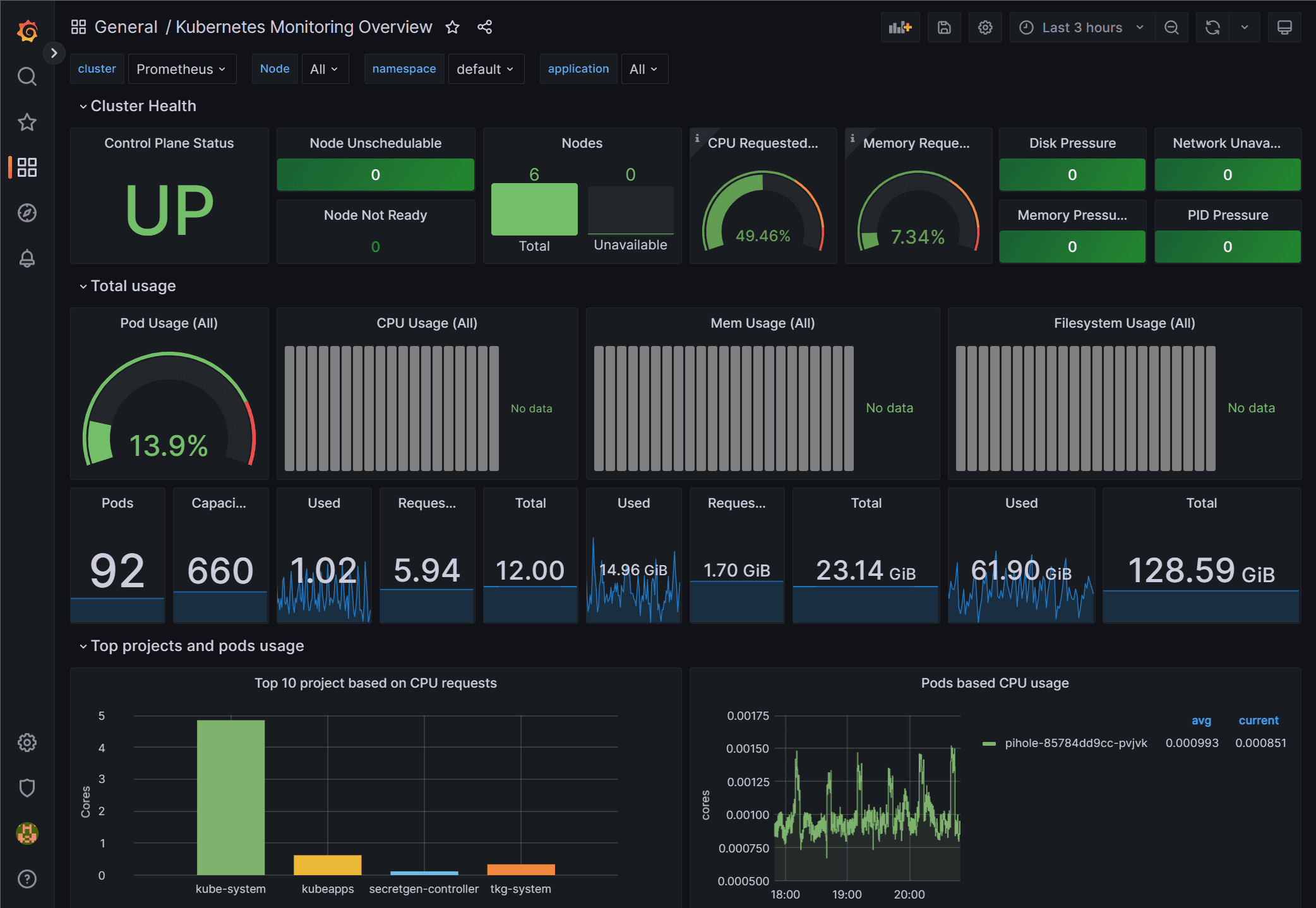
Task: Toggle the pihole-85784dd9cc-pvjvk series in legend
Action: 1075,743
